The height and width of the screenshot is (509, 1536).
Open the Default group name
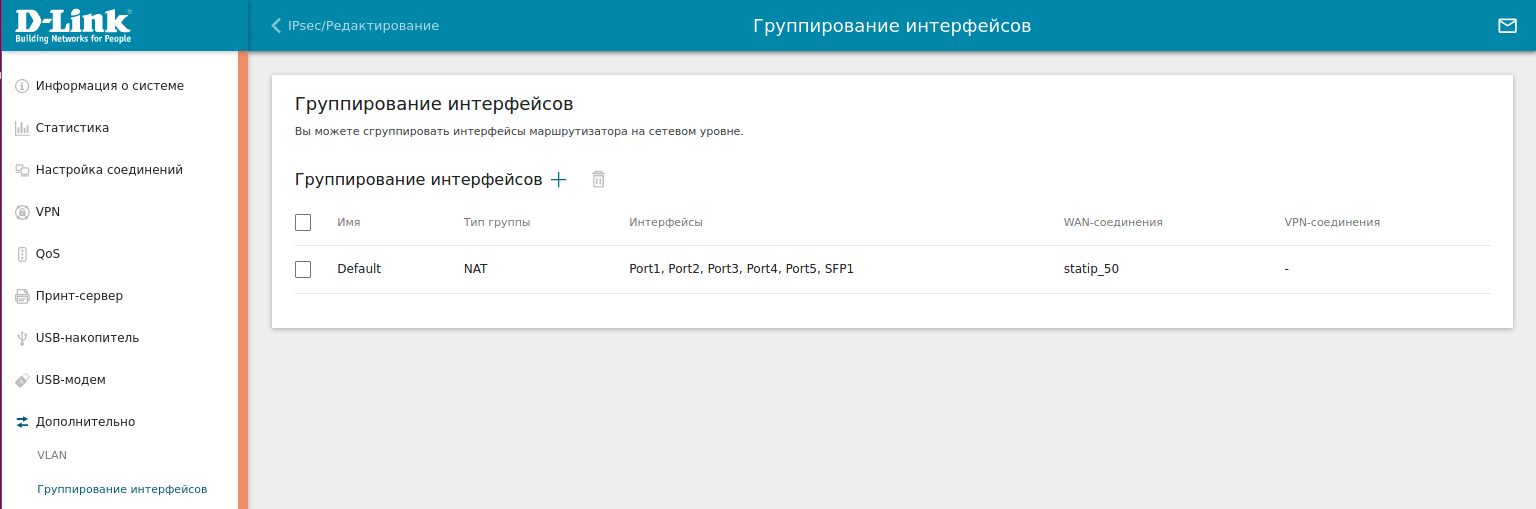point(359,269)
